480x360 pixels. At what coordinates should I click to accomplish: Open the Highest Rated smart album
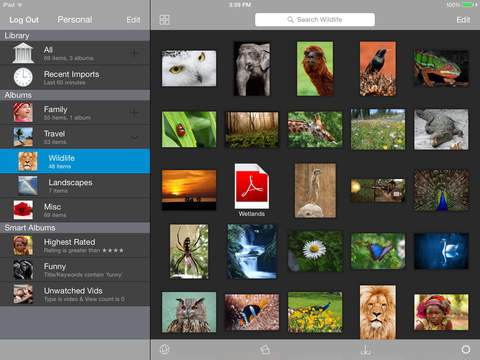75,245
